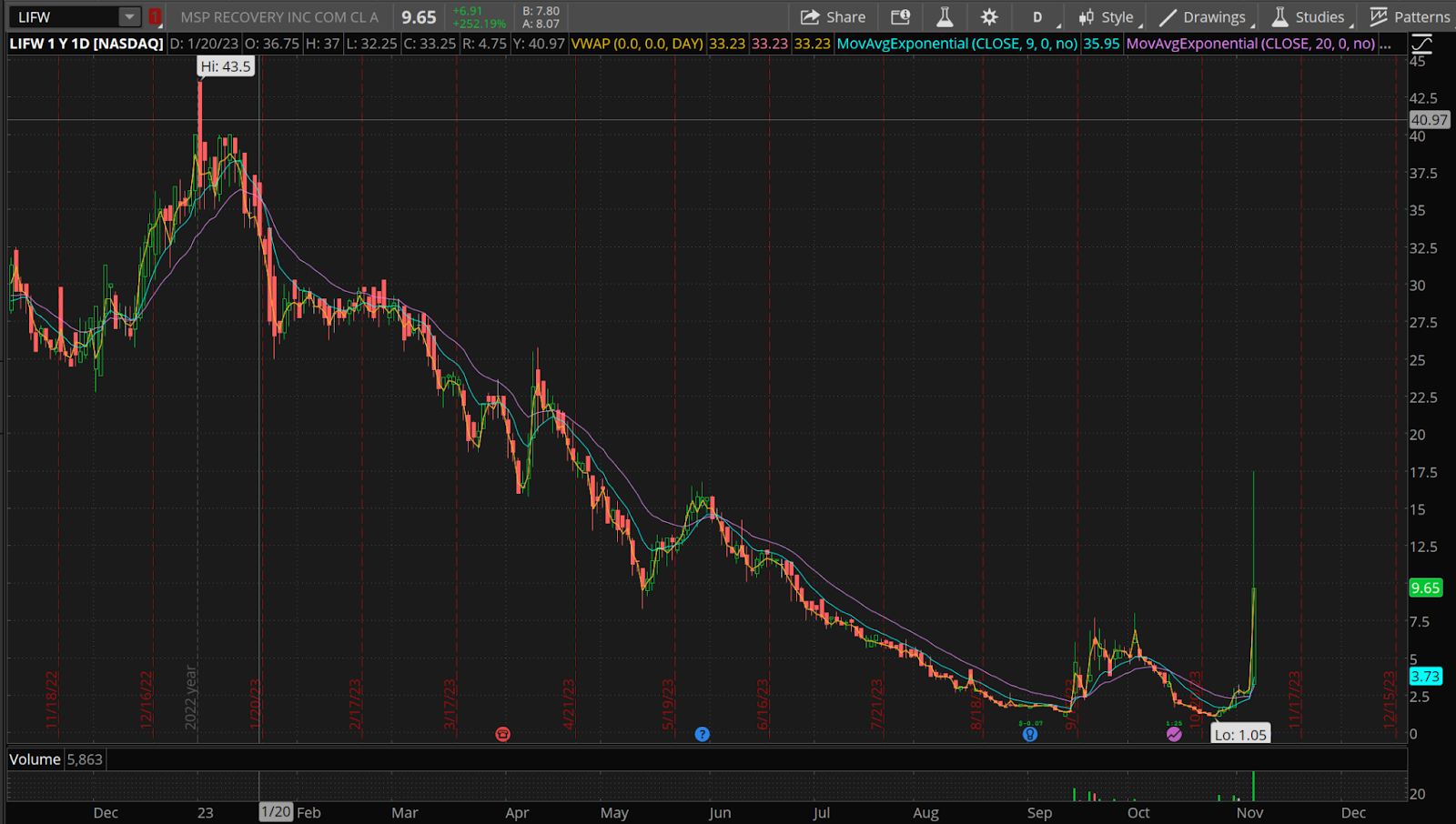
Task: Click the cyan MovAvgExponential 9 study label
Action: pos(956,44)
